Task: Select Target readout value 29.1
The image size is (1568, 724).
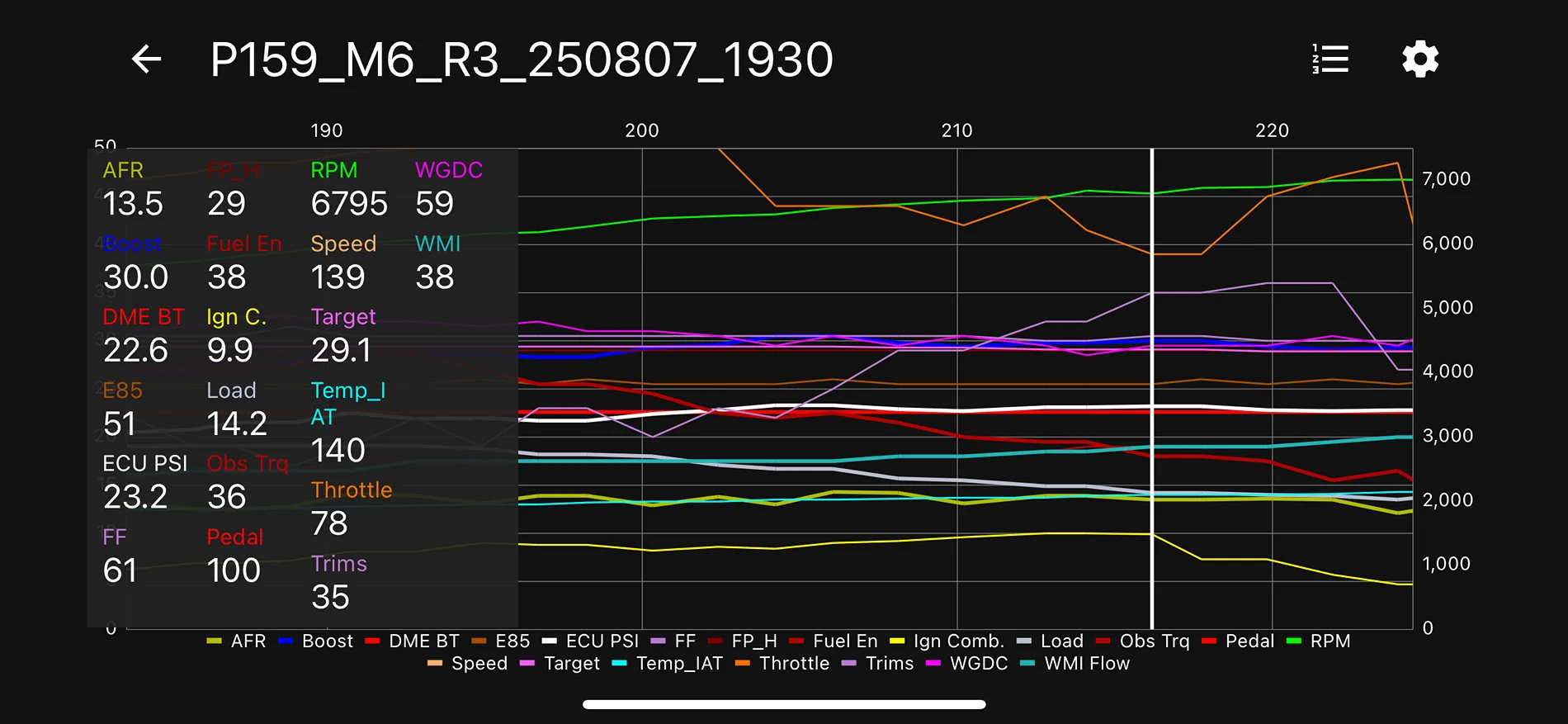Action: (341, 351)
